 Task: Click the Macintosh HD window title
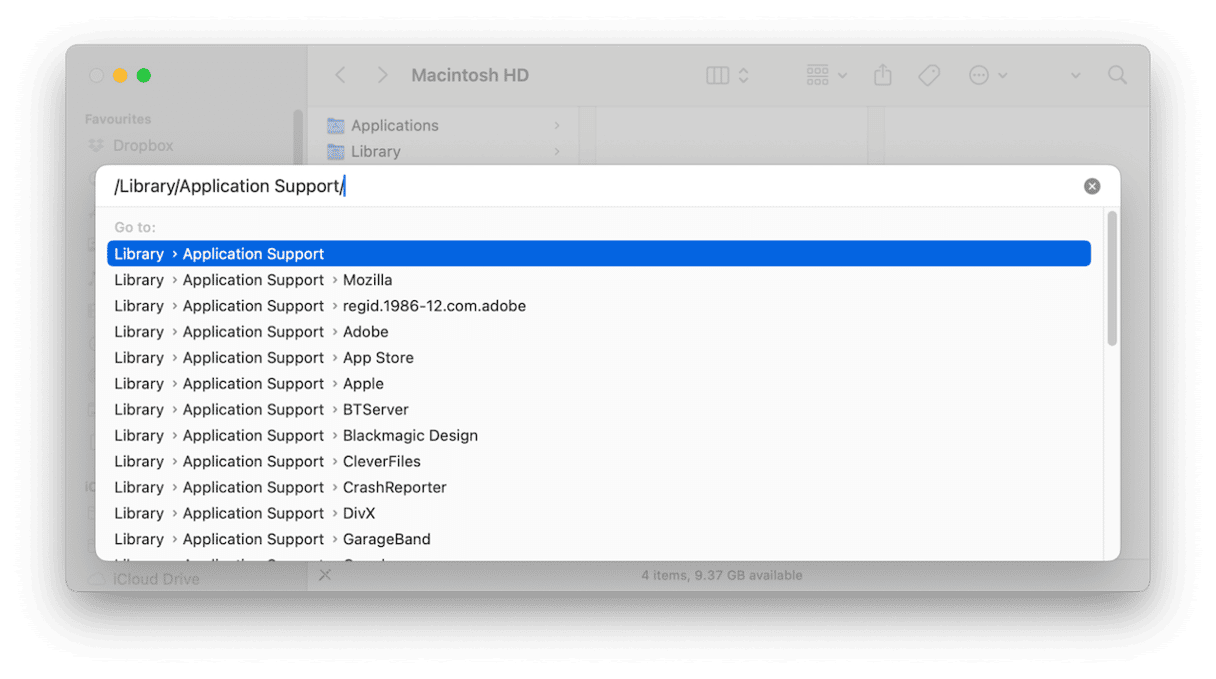click(x=472, y=75)
